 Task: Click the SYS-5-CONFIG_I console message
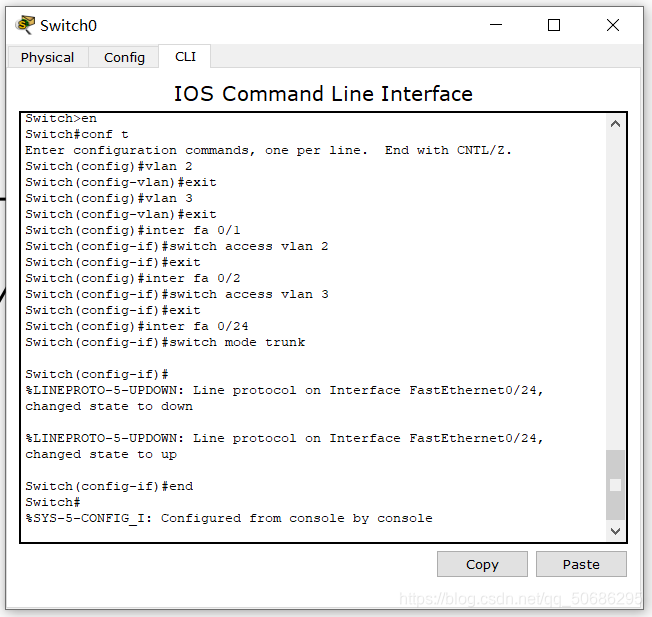[229, 518]
